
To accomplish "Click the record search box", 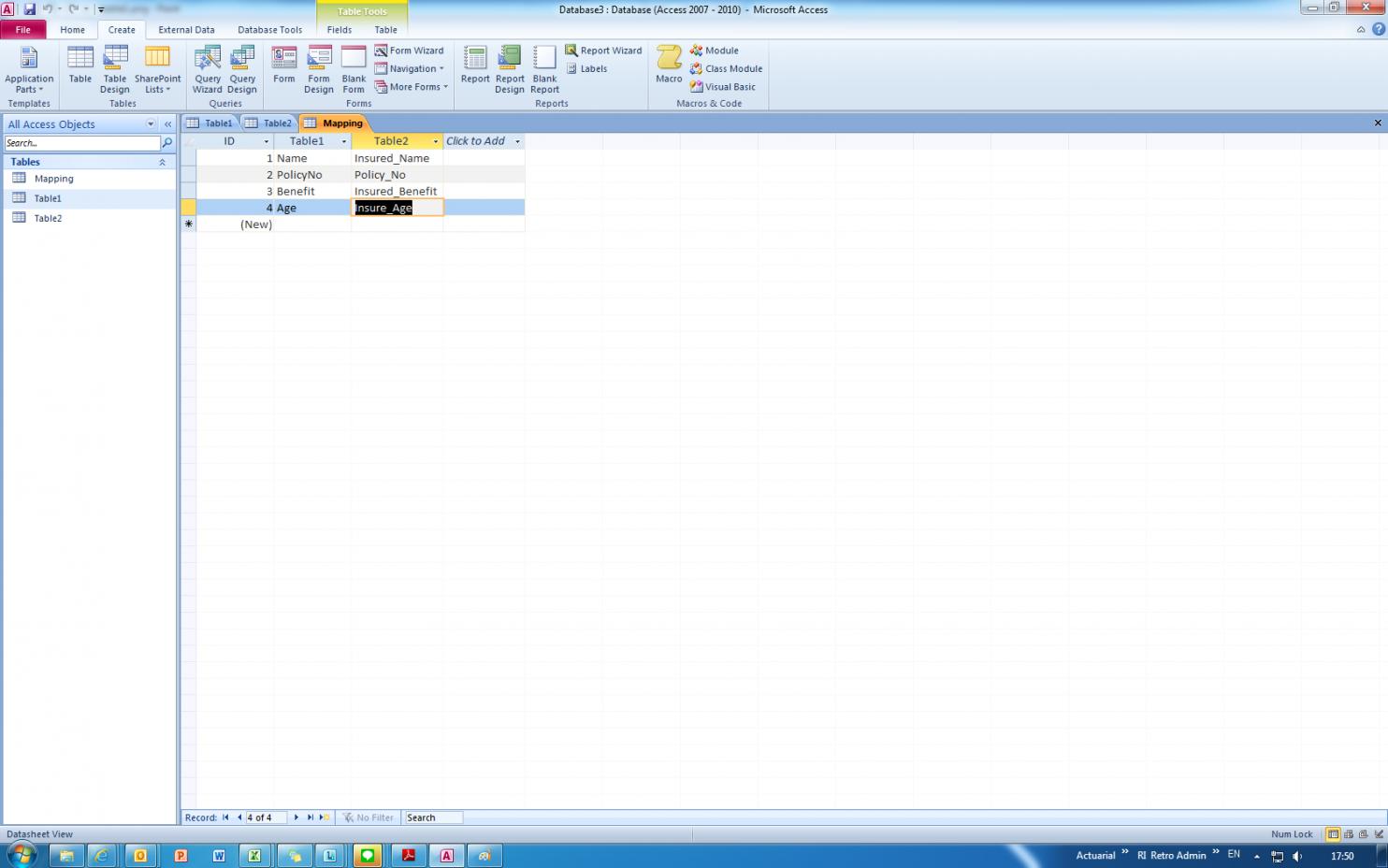I will coord(434,817).
